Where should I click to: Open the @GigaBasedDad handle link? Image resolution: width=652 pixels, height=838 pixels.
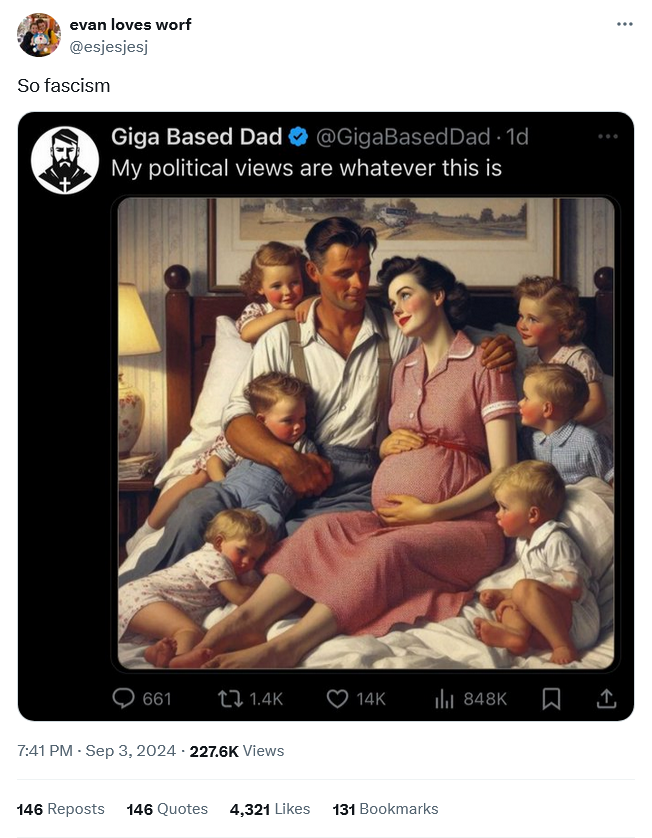403,137
